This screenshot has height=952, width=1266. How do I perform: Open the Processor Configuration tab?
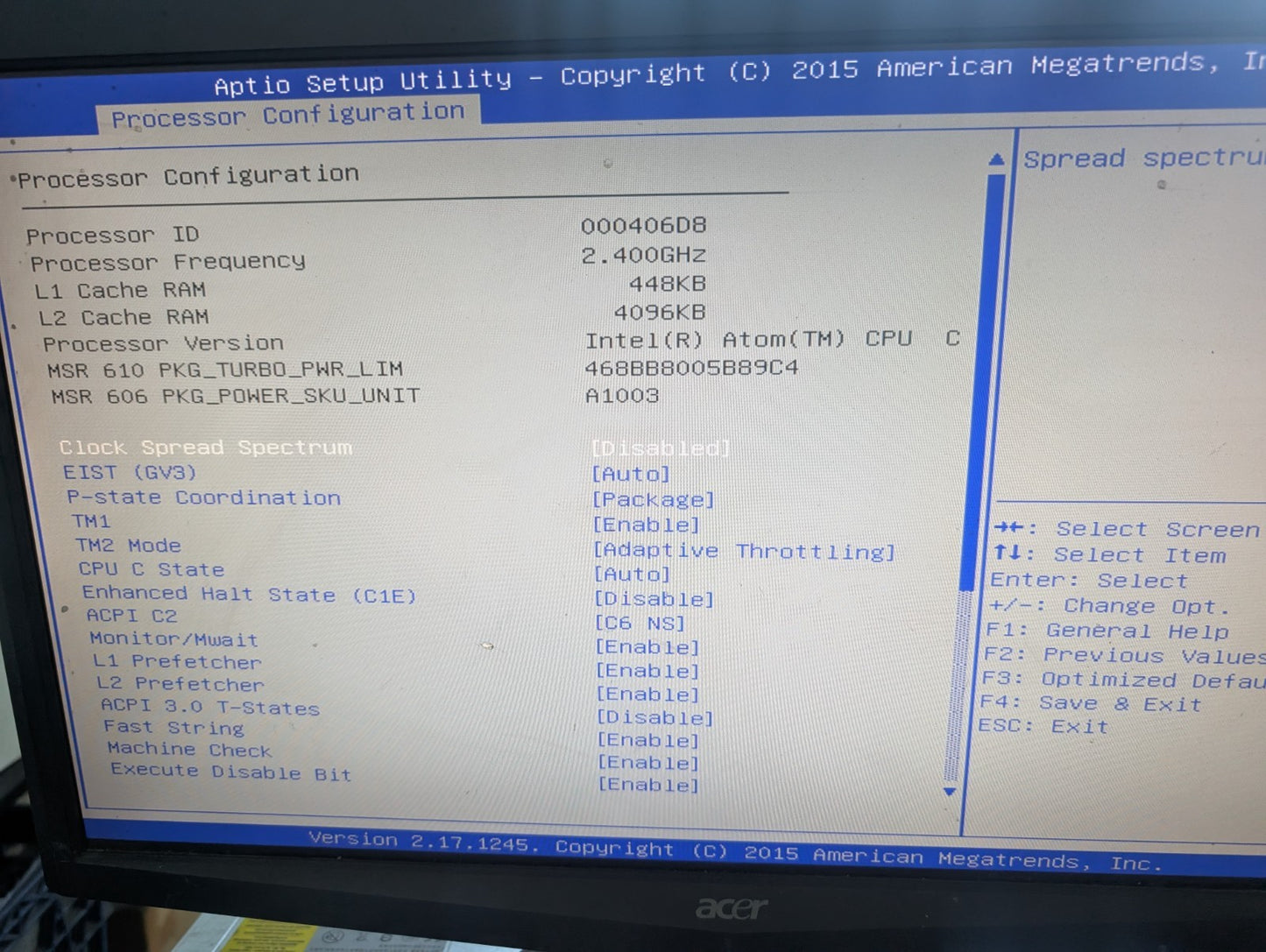click(287, 116)
